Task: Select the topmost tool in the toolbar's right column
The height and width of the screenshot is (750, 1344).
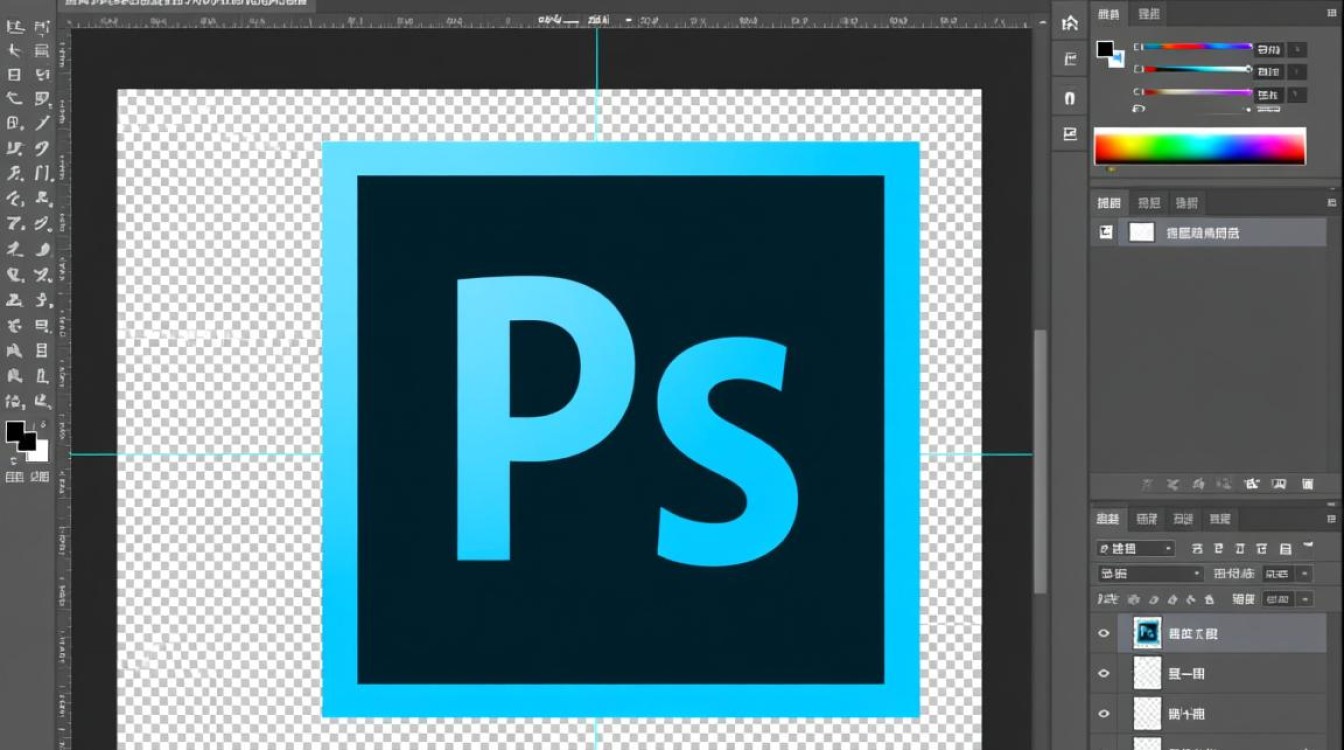Action: [42, 27]
